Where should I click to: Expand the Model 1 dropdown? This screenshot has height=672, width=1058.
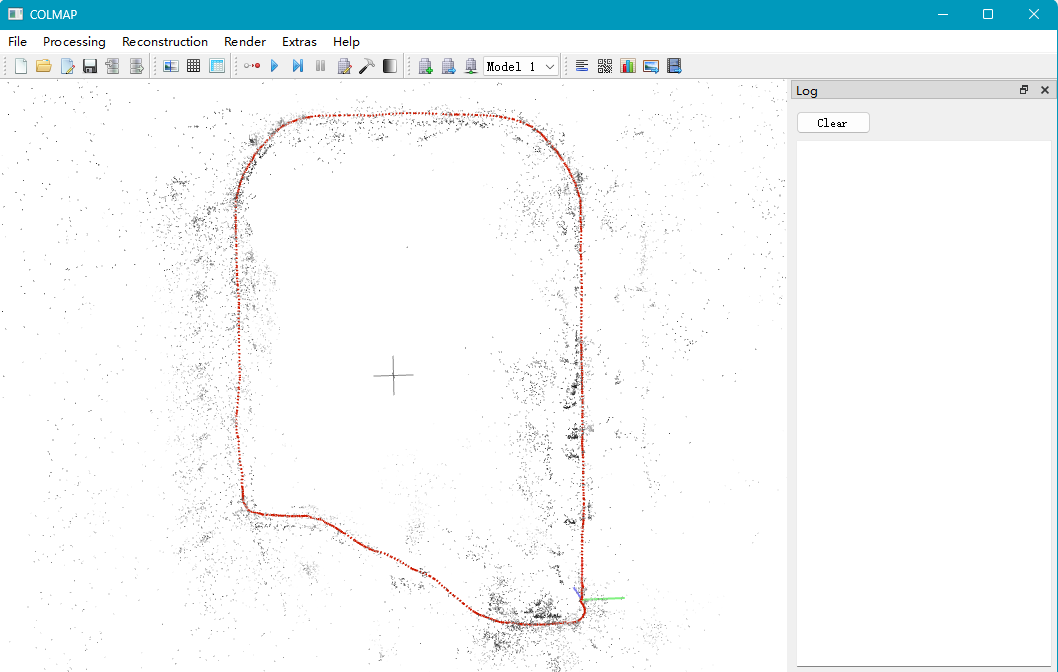pos(521,66)
